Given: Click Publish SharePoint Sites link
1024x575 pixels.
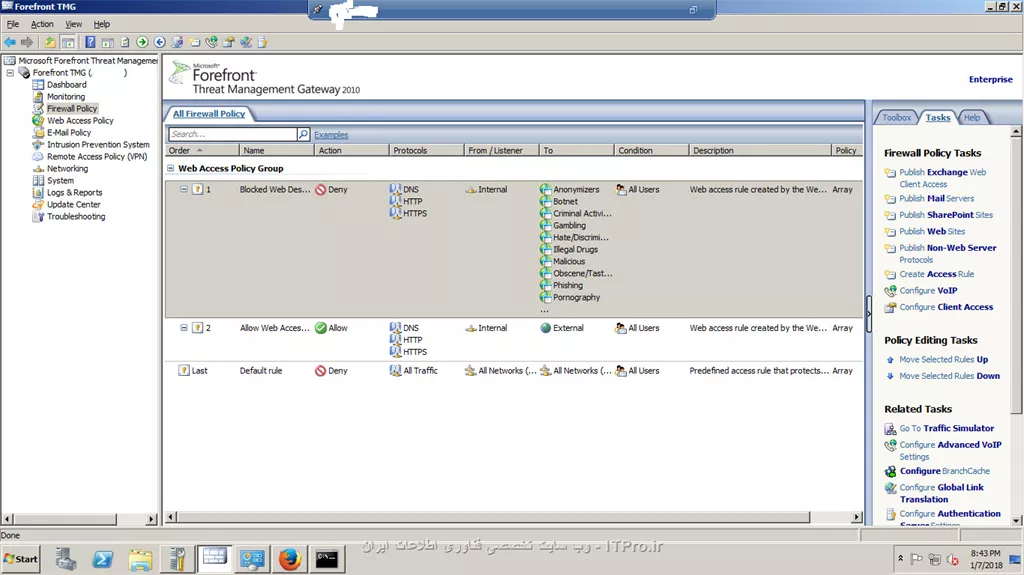Looking at the screenshot, I should [946, 215].
